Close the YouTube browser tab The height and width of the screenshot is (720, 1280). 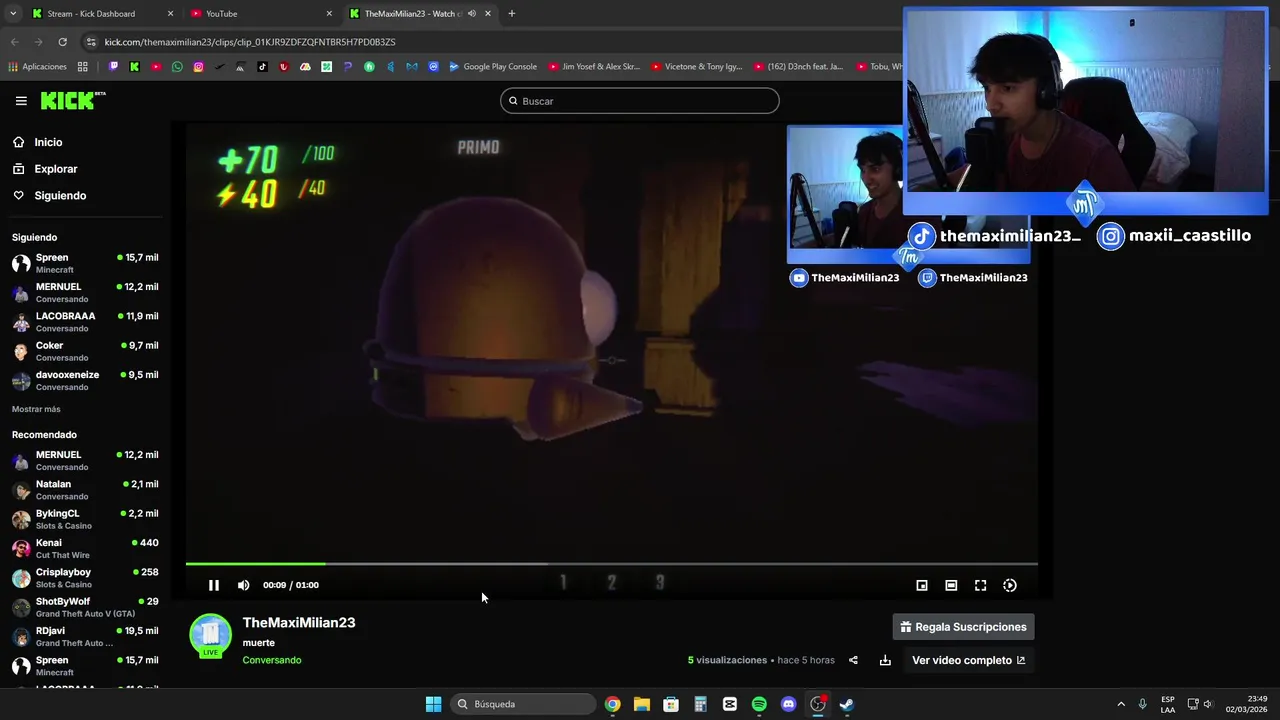tap(329, 14)
